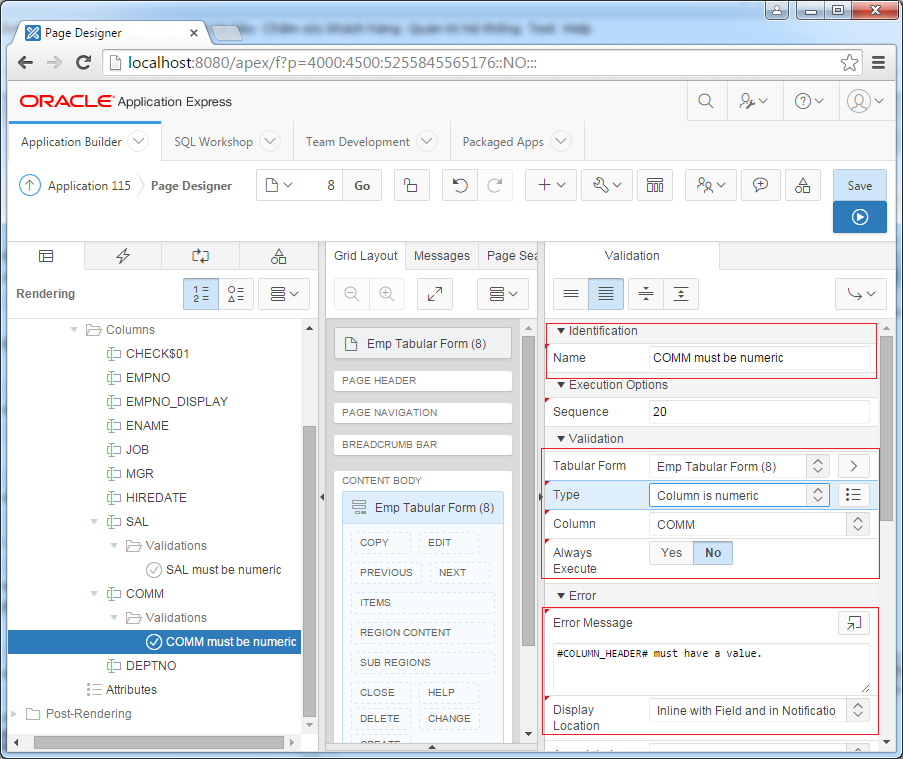Open the Type select list
Viewport: 903px width, 759px height.
tap(739, 495)
